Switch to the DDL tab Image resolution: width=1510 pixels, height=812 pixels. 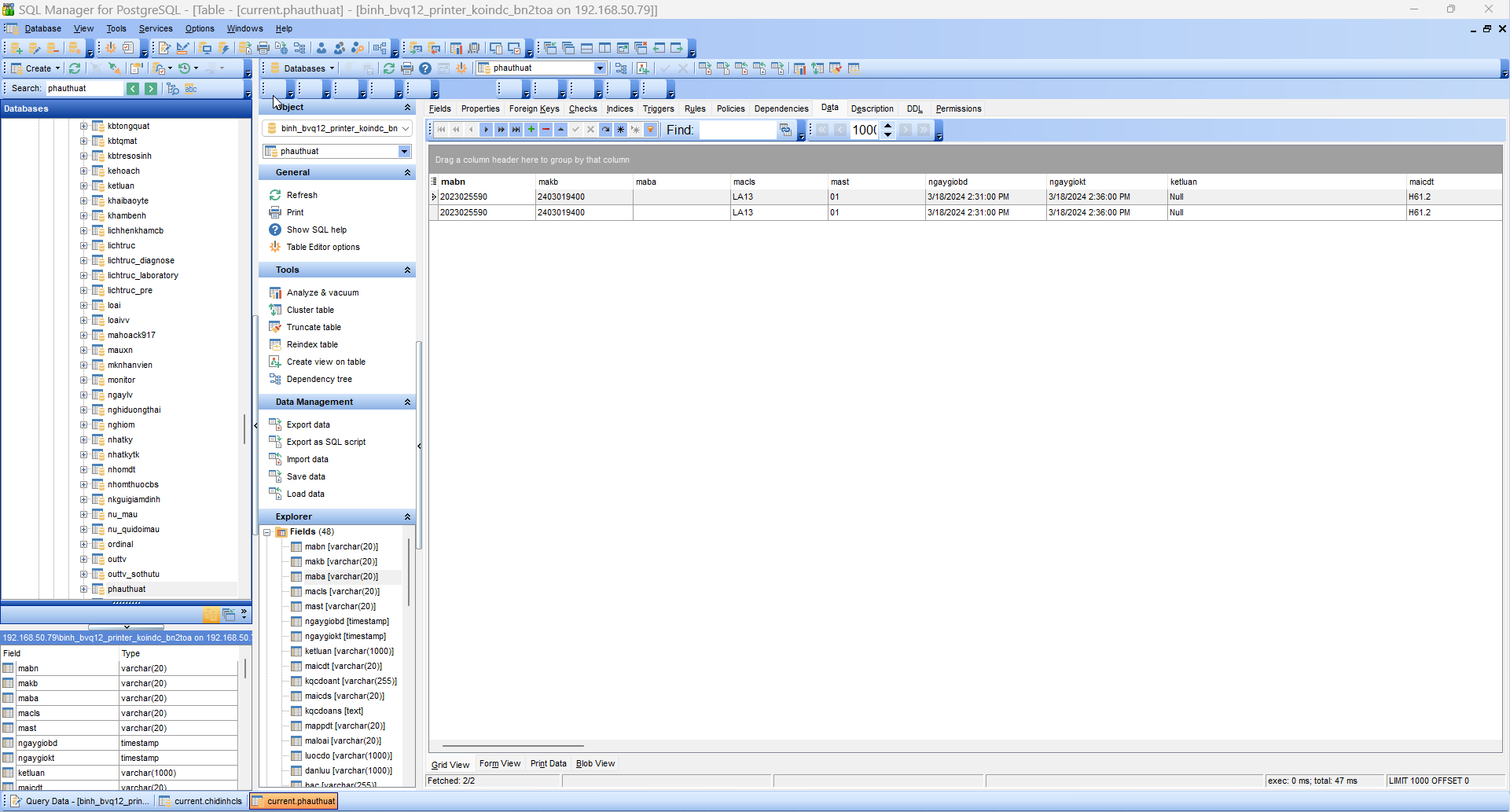point(915,108)
